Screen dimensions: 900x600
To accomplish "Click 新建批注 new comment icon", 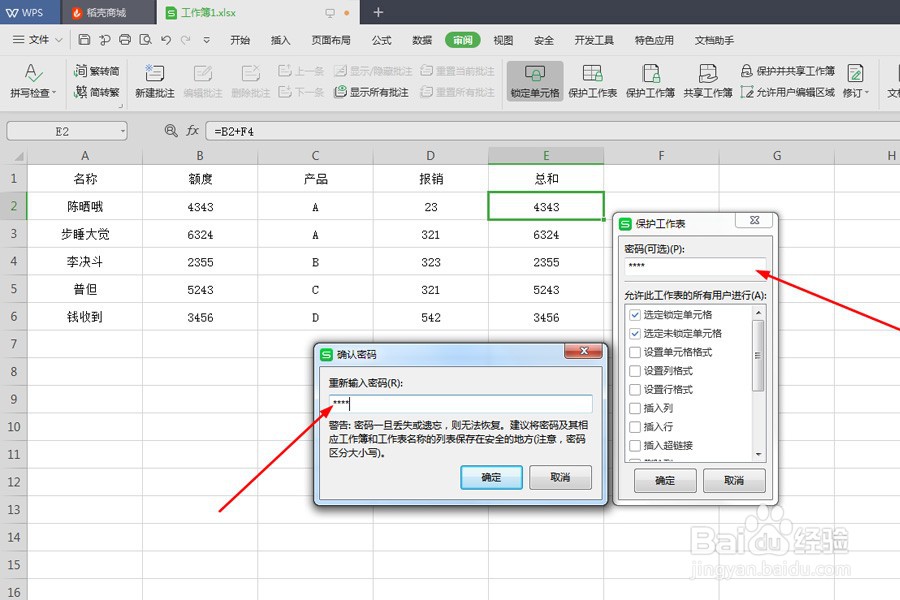I will pyautogui.click(x=154, y=81).
